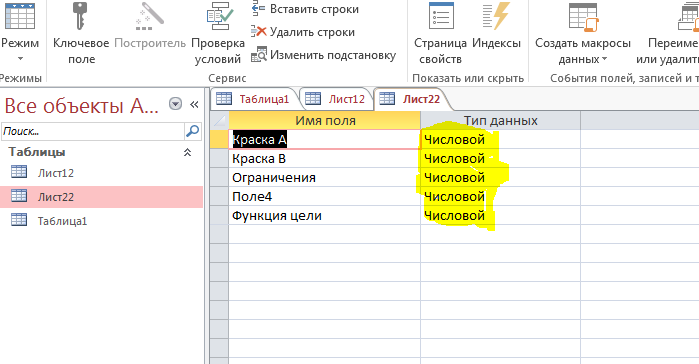Click Изменить подстановку lookup option
This screenshot has width=699, height=364.
(x=324, y=55)
